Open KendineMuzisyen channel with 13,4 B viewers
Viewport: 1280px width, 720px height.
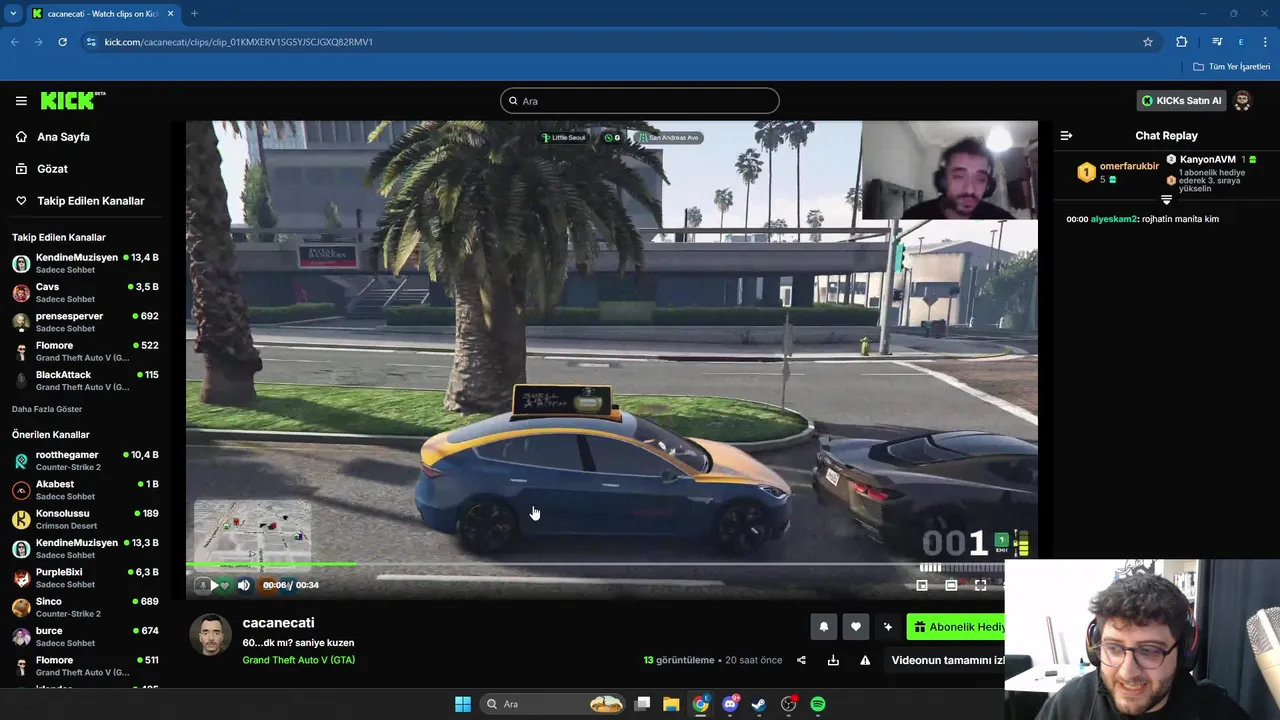coord(85,263)
